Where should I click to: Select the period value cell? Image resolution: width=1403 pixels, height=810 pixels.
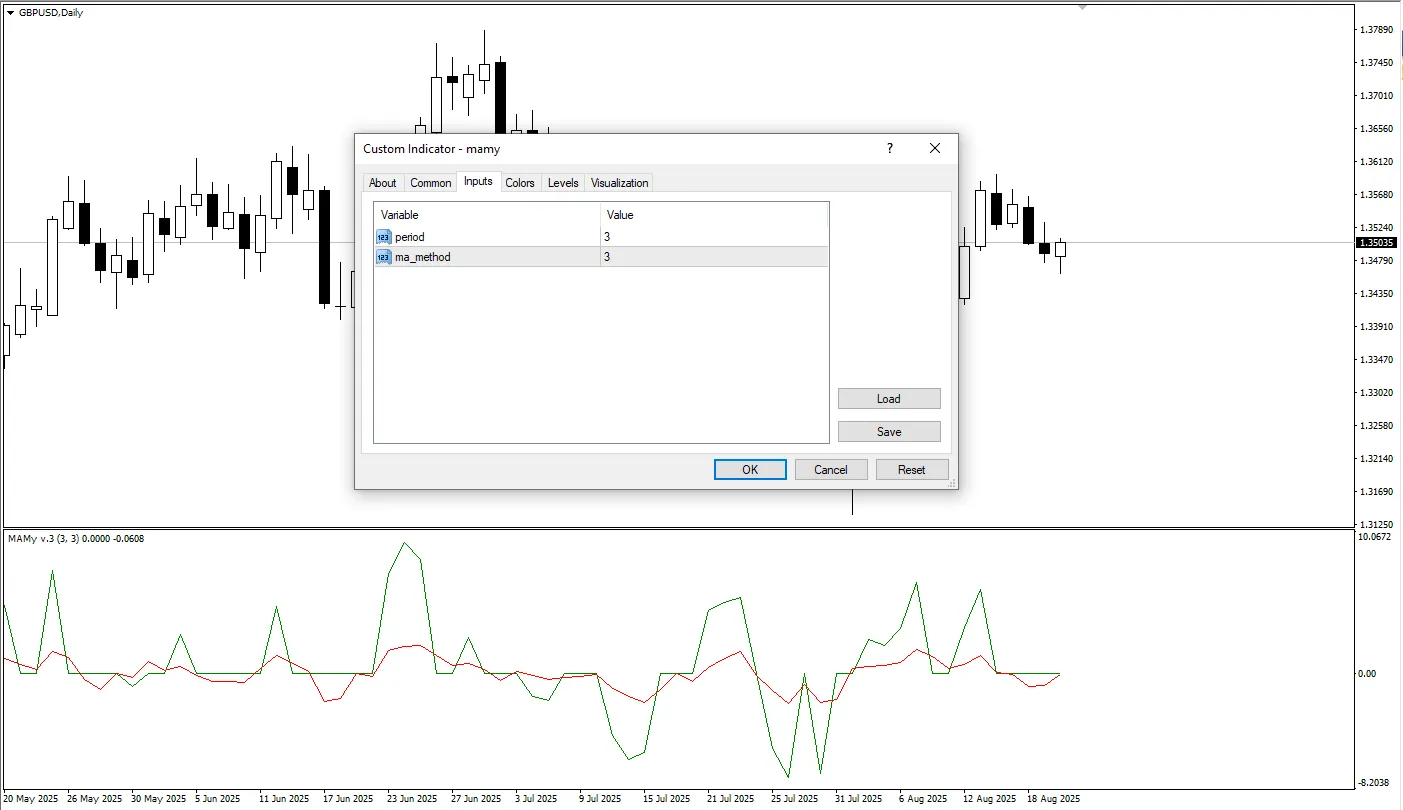714,237
